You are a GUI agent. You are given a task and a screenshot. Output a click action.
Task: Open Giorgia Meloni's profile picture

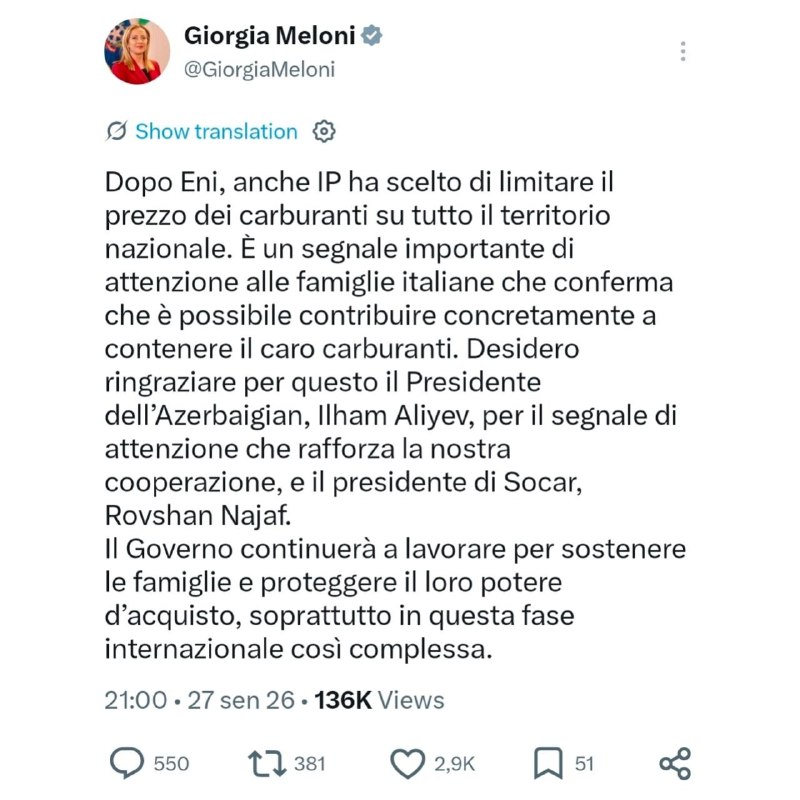[x=137, y=51]
